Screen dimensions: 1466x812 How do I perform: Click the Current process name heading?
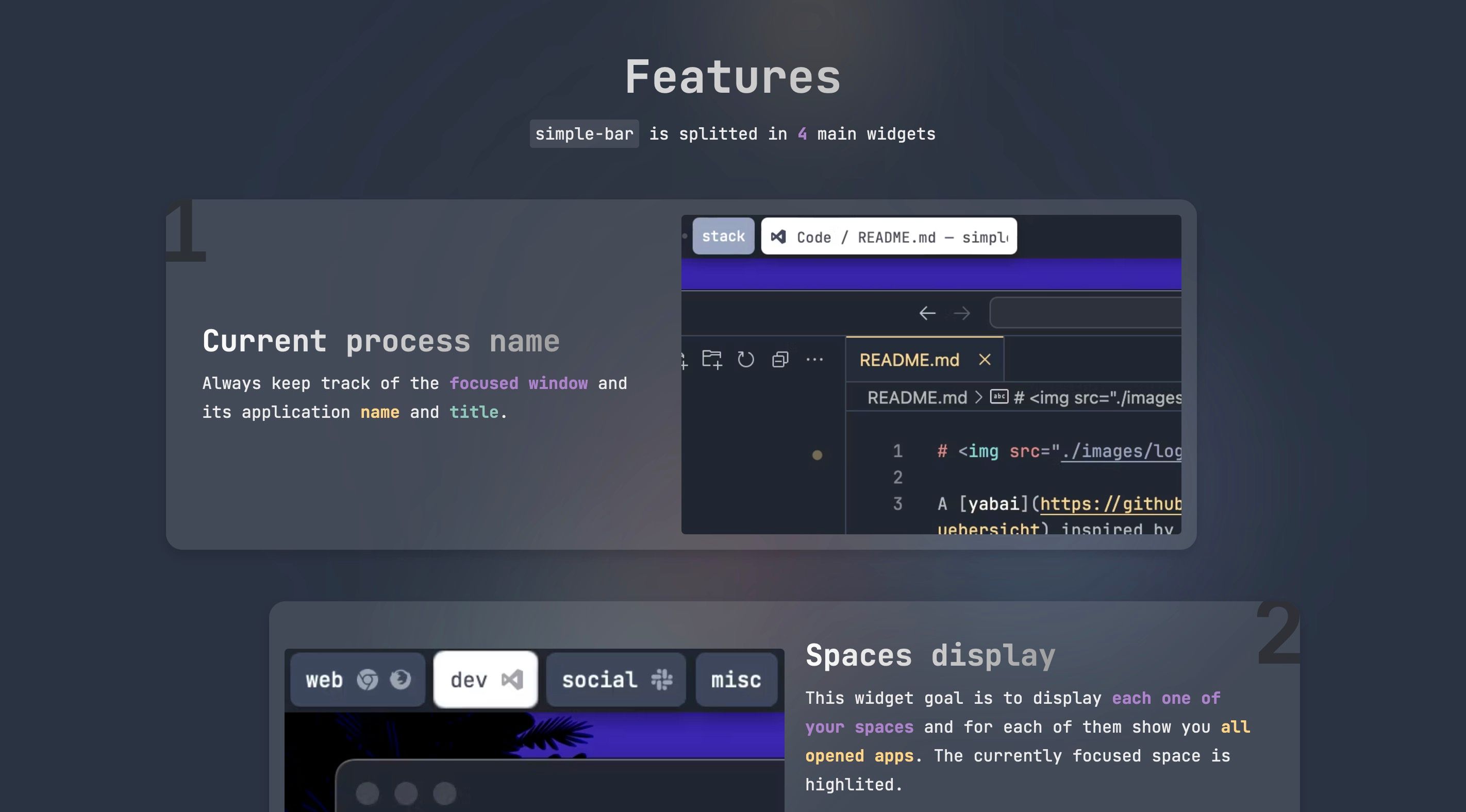[x=381, y=342]
